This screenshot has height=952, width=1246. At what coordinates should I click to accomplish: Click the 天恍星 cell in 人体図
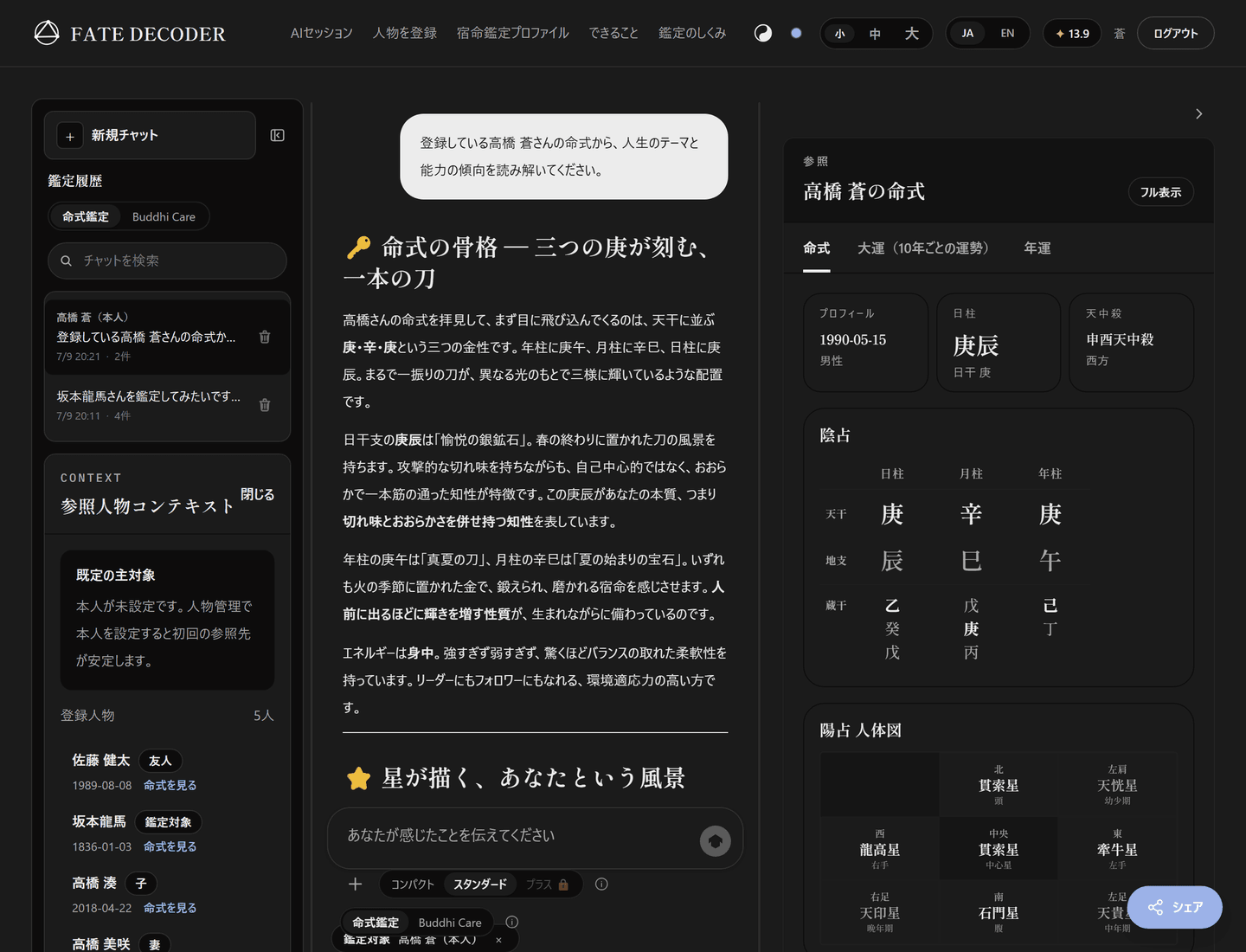(1117, 785)
